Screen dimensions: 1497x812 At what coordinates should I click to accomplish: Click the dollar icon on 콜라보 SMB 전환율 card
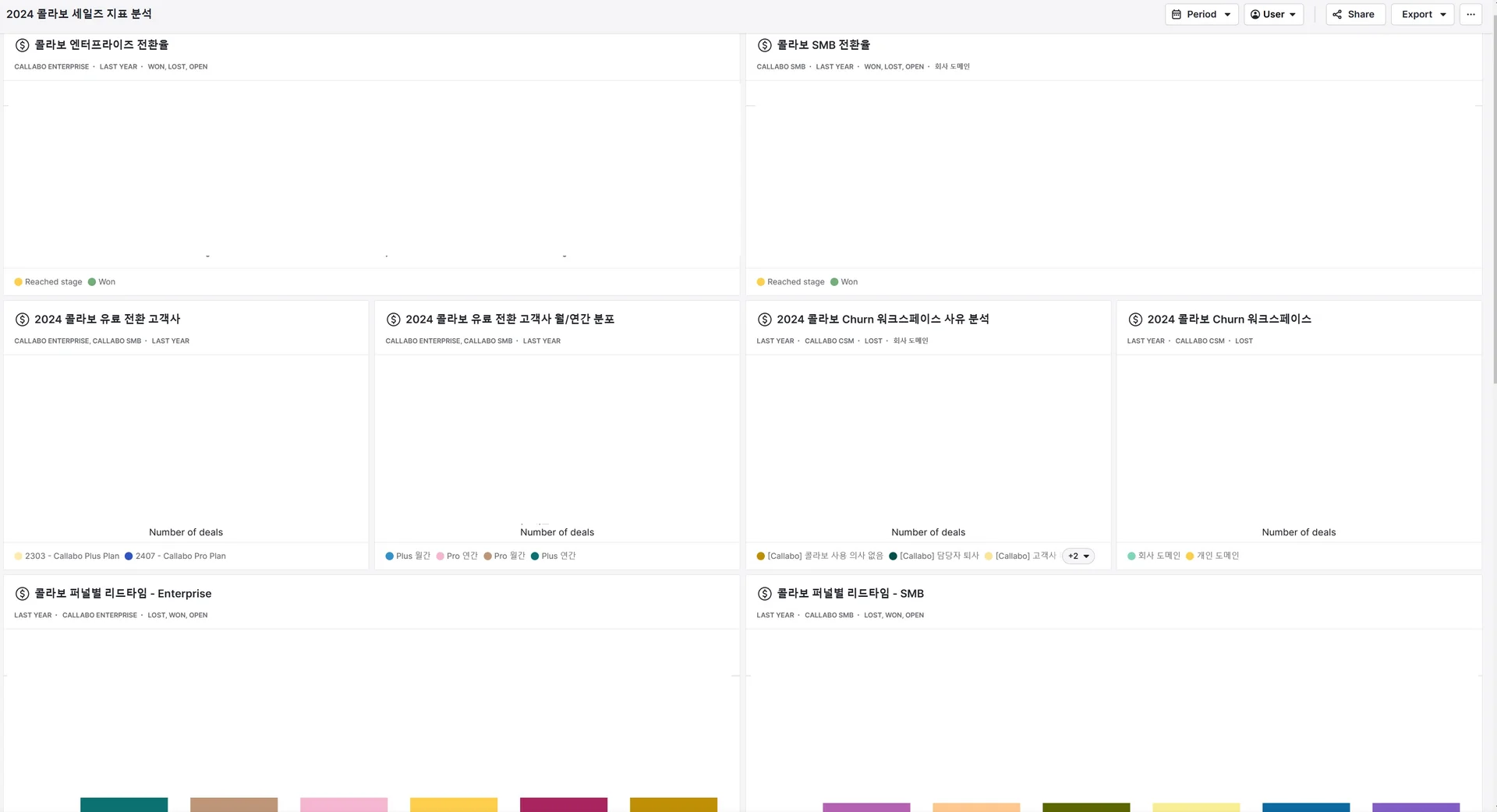pyautogui.click(x=763, y=44)
